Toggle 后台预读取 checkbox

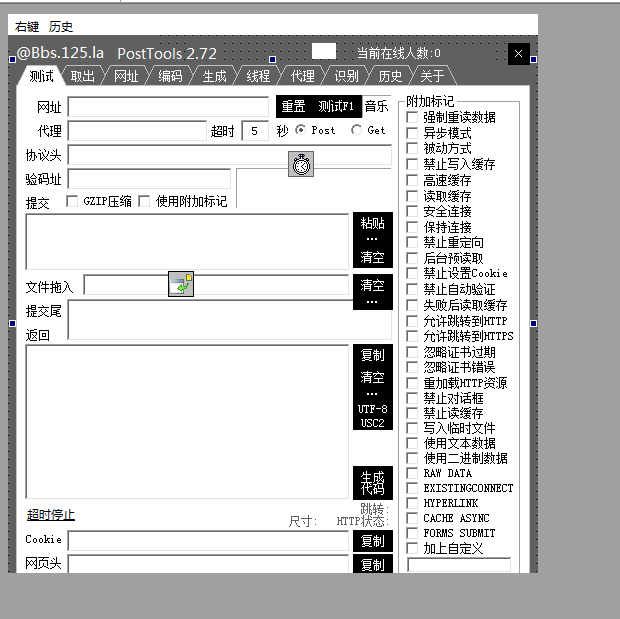coord(412,258)
